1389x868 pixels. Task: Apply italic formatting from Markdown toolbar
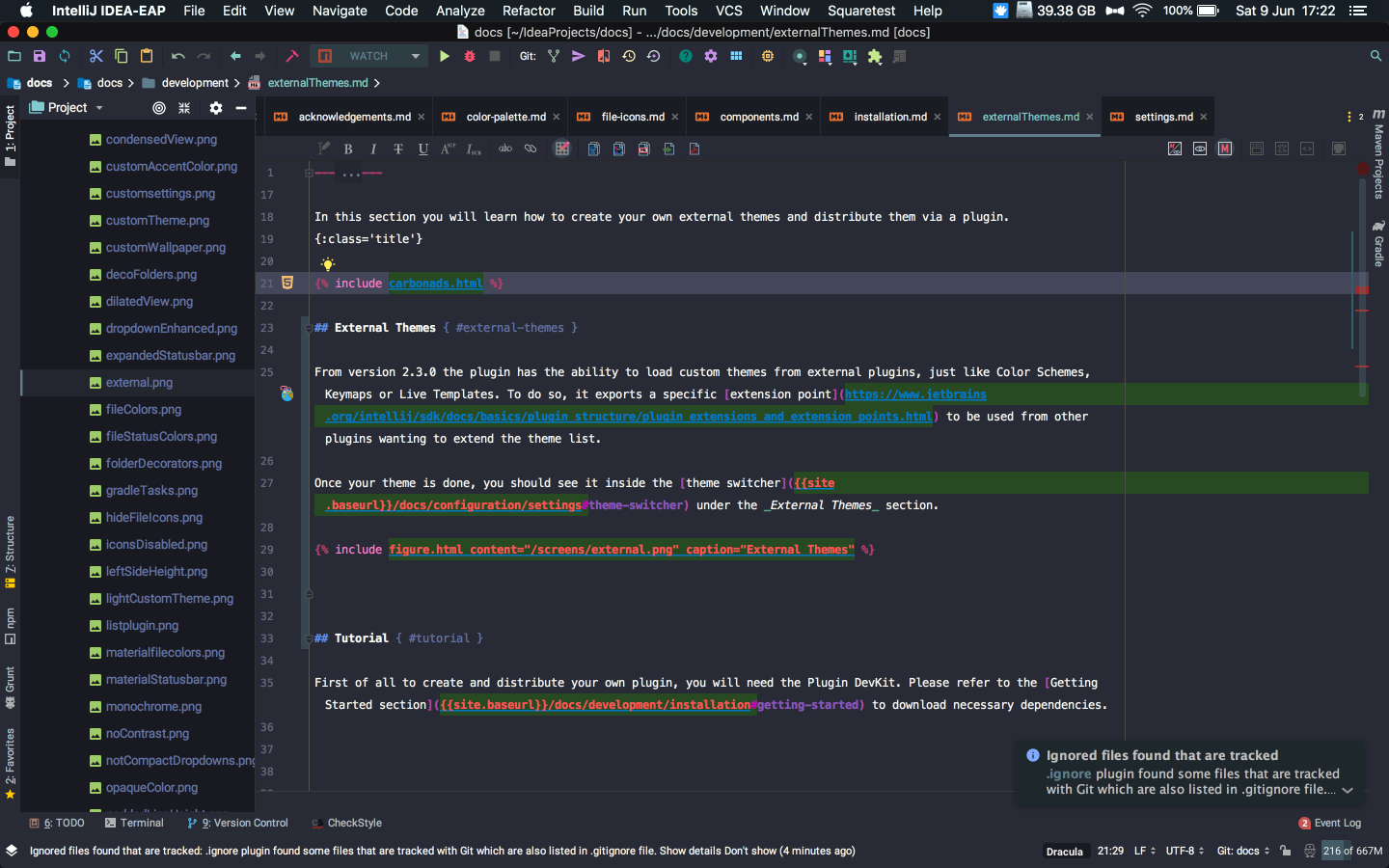(373, 149)
